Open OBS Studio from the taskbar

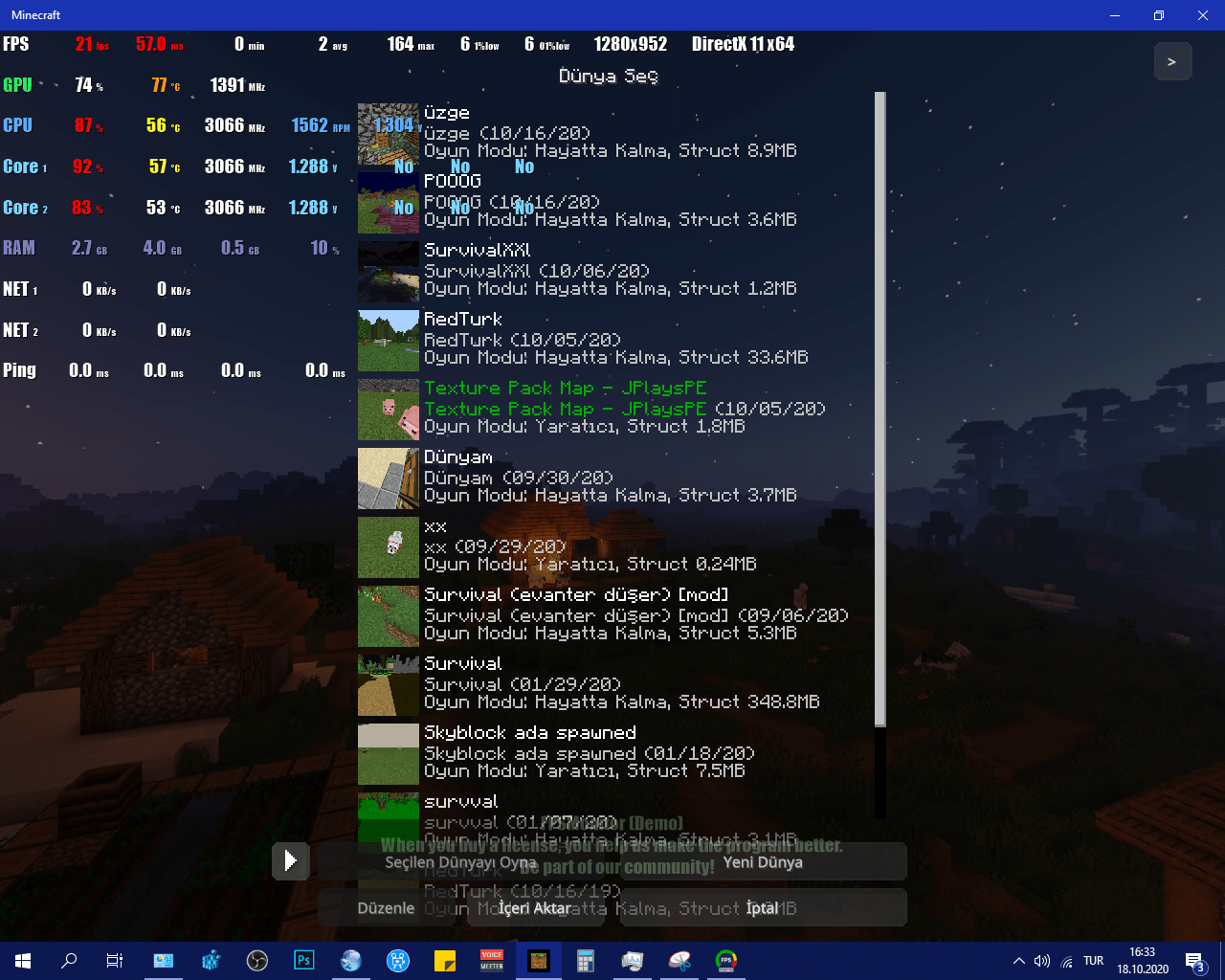(257, 961)
